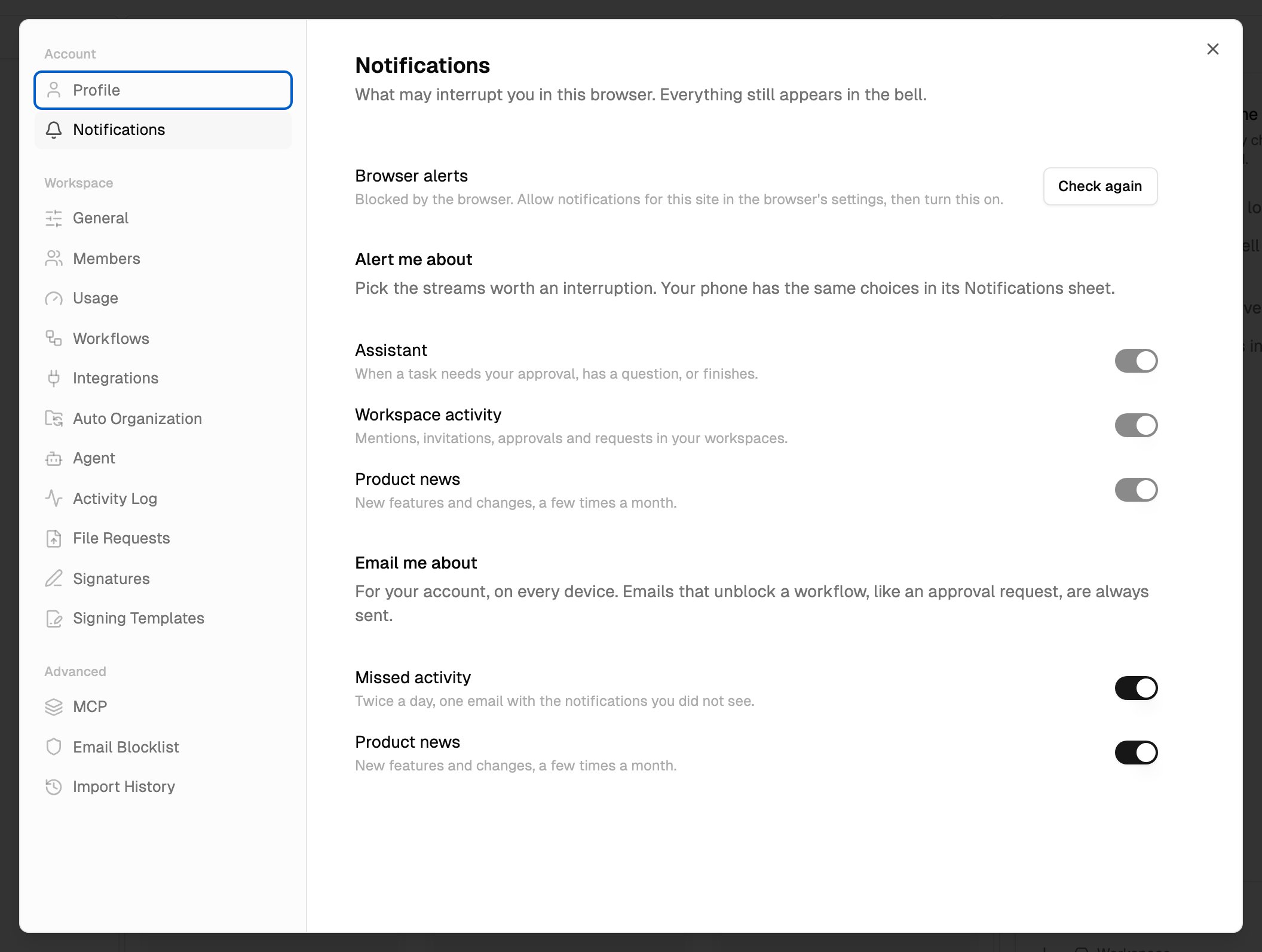Click the Integrations plug icon
Image resolution: width=1262 pixels, height=952 pixels.
[54, 378]
